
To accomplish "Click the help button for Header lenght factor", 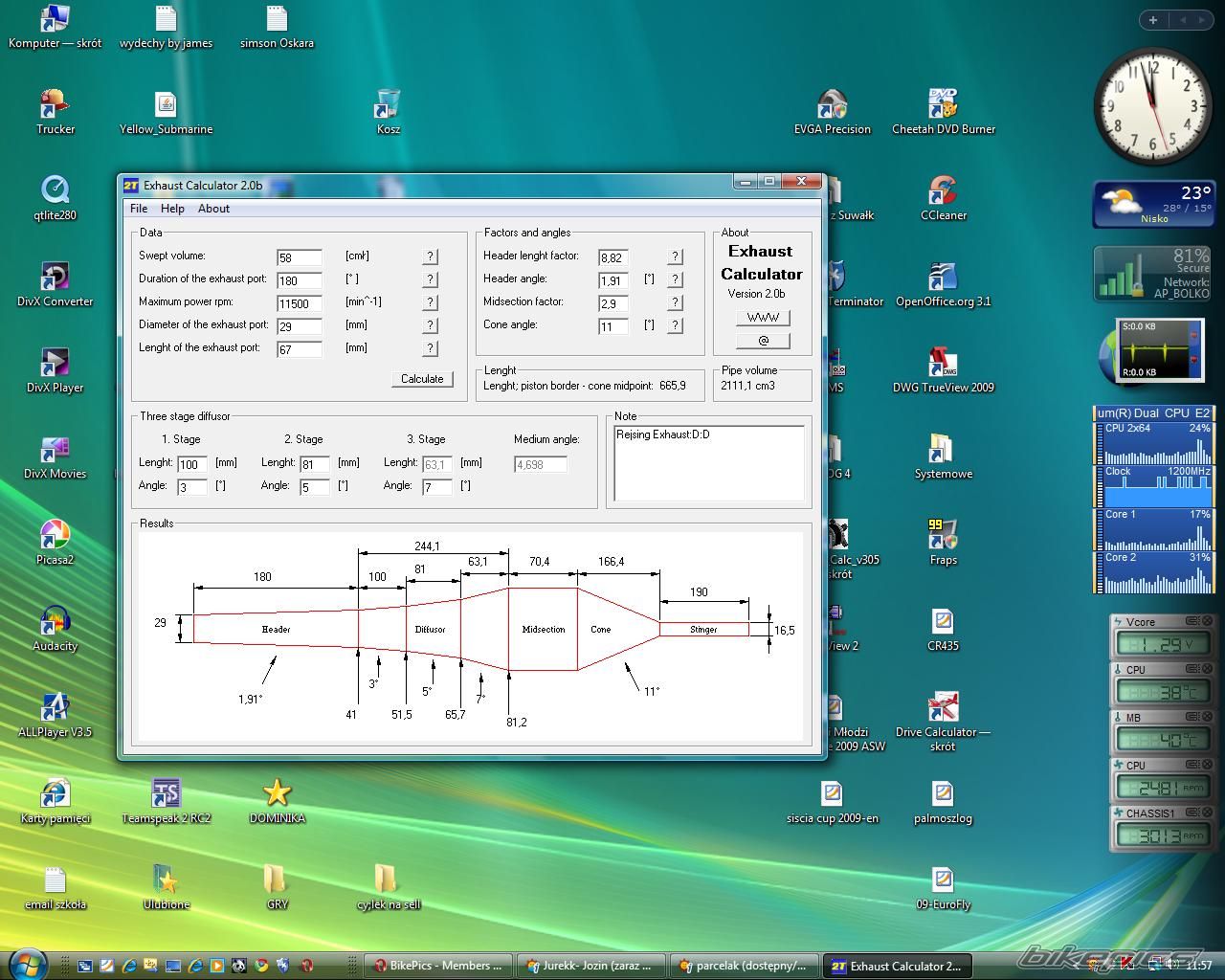I will point(676,256).
